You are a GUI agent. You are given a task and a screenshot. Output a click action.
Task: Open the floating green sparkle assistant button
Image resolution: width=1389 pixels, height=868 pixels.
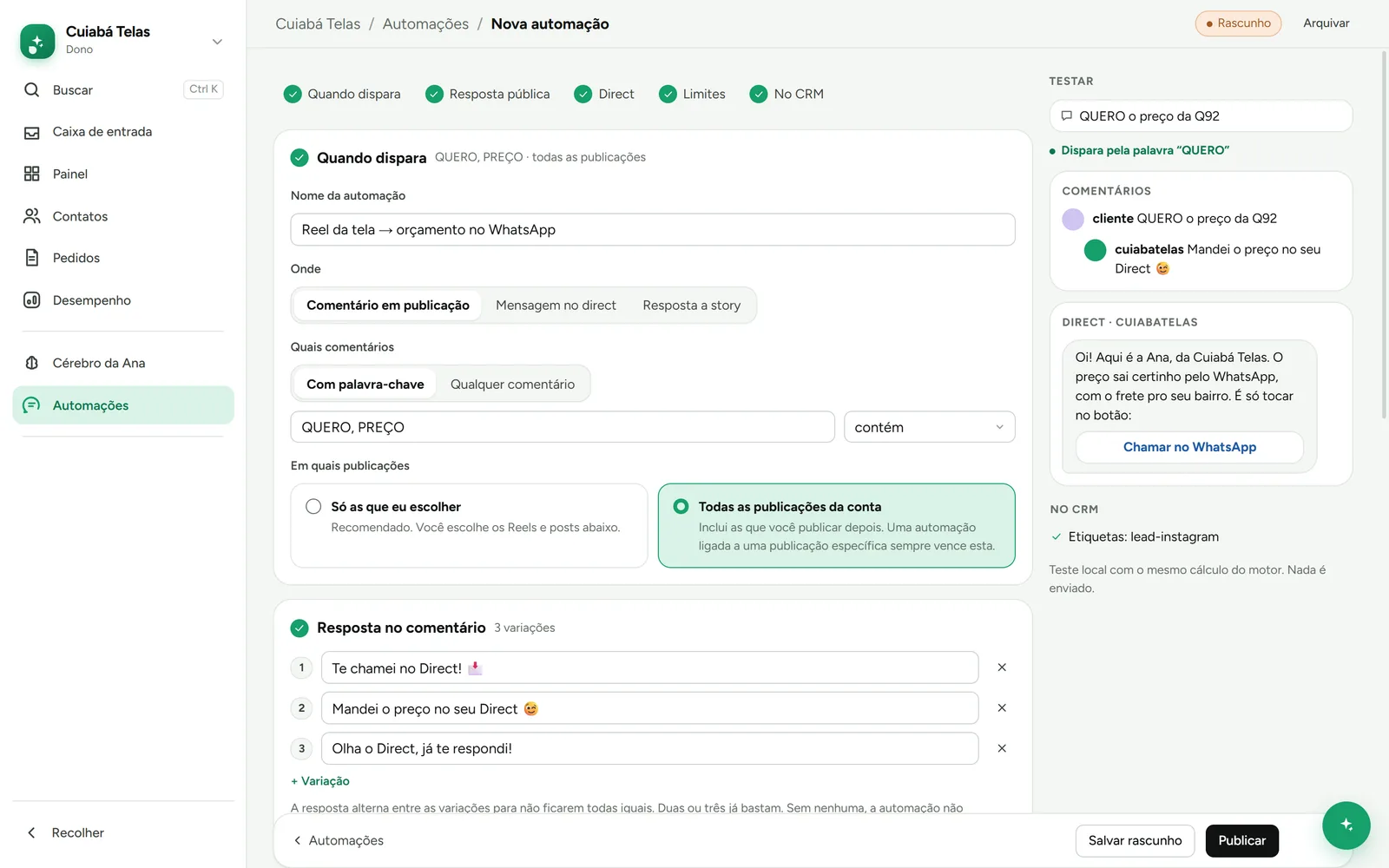[x=1346, y=825]
